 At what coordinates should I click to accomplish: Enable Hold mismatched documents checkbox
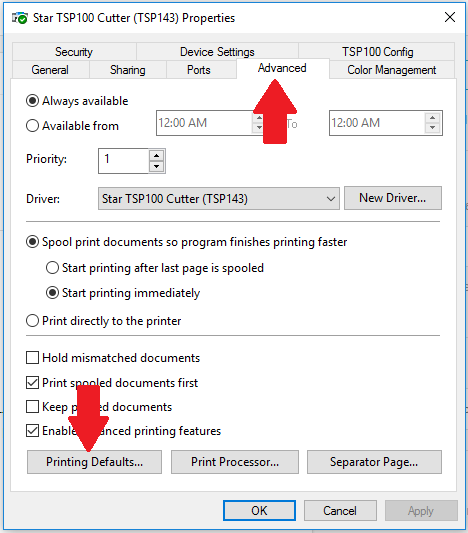[32, 358]
